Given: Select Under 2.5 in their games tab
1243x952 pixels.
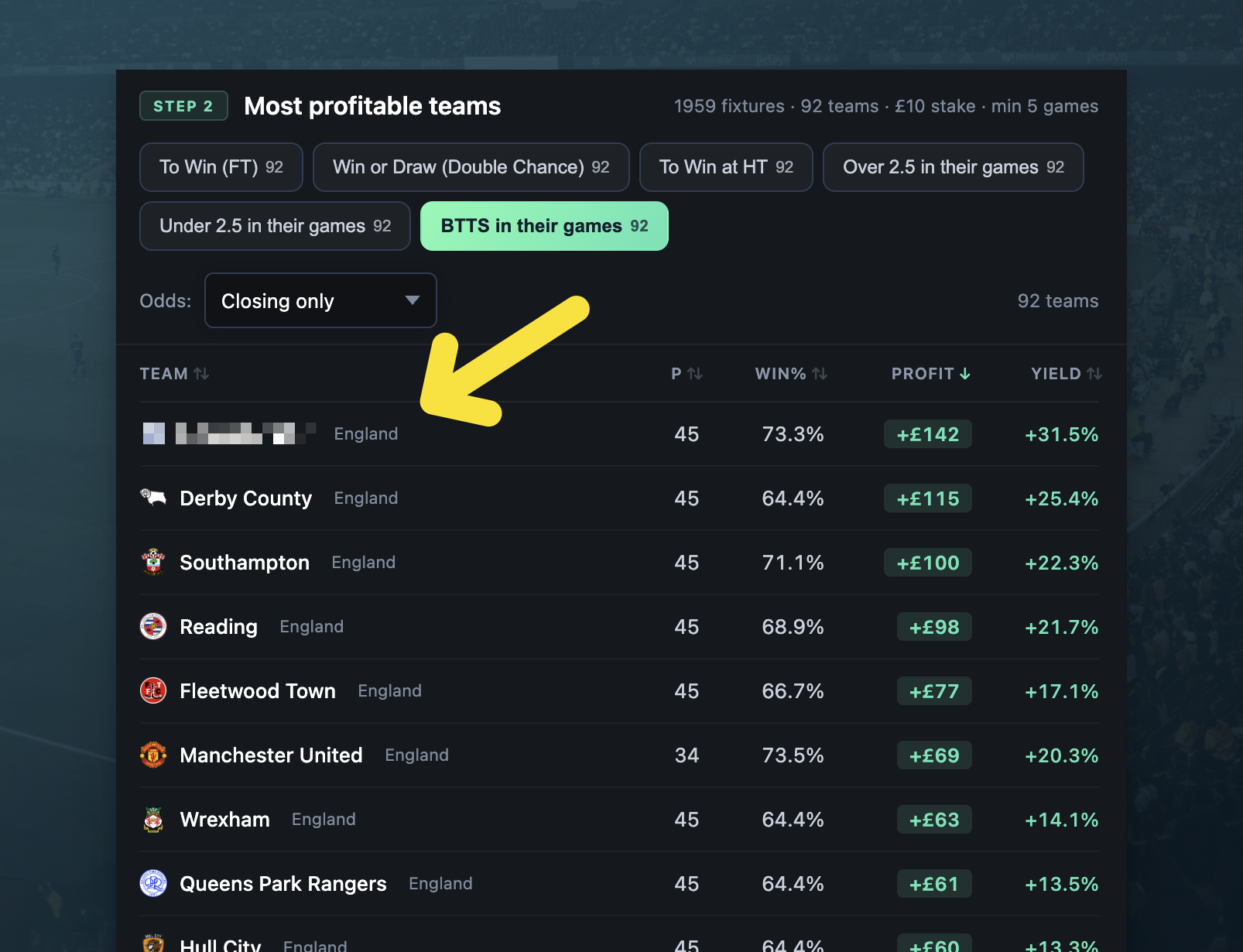Looking at the screenshot, I should [275, 226].
